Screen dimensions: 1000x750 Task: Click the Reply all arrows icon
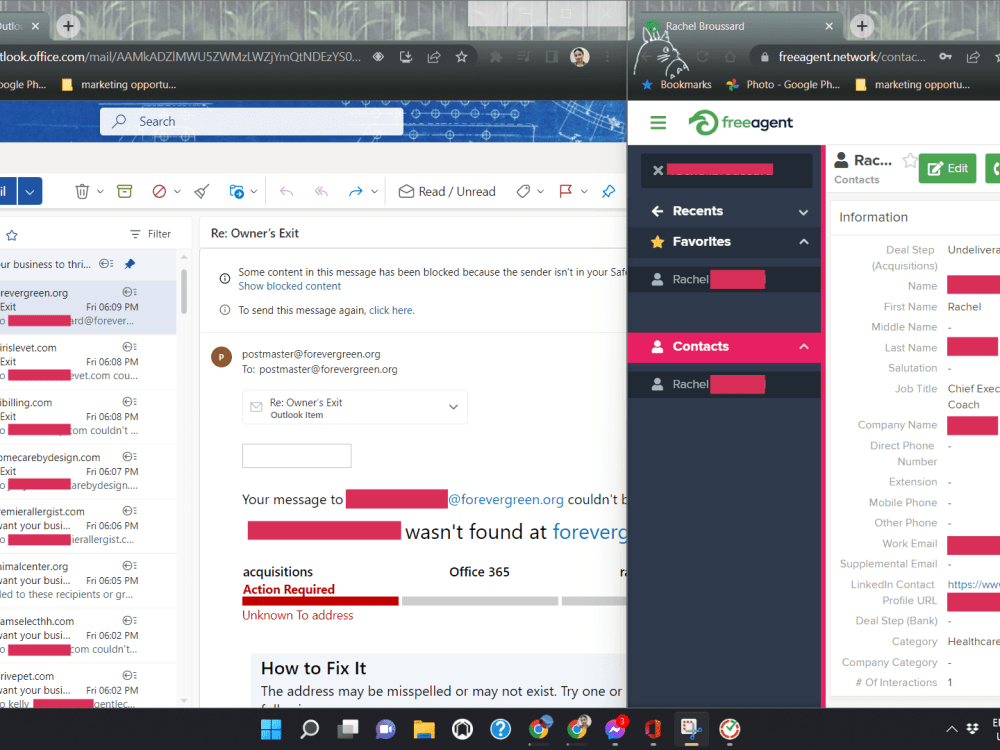point(321,191)
